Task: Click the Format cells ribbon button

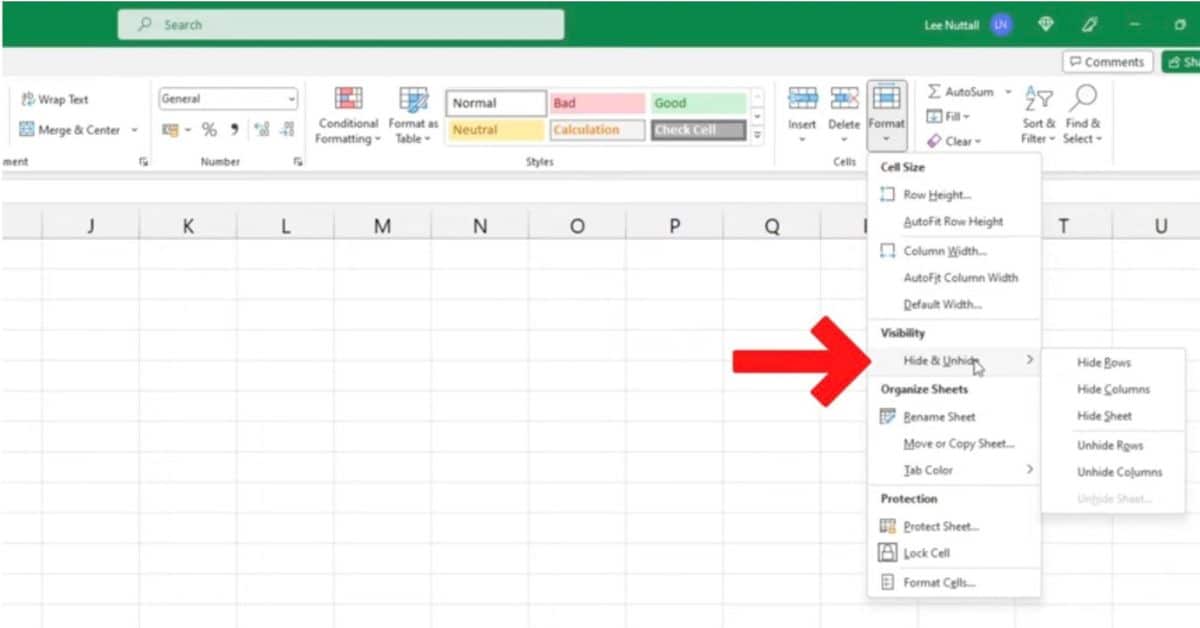Action: coord(886,115)
